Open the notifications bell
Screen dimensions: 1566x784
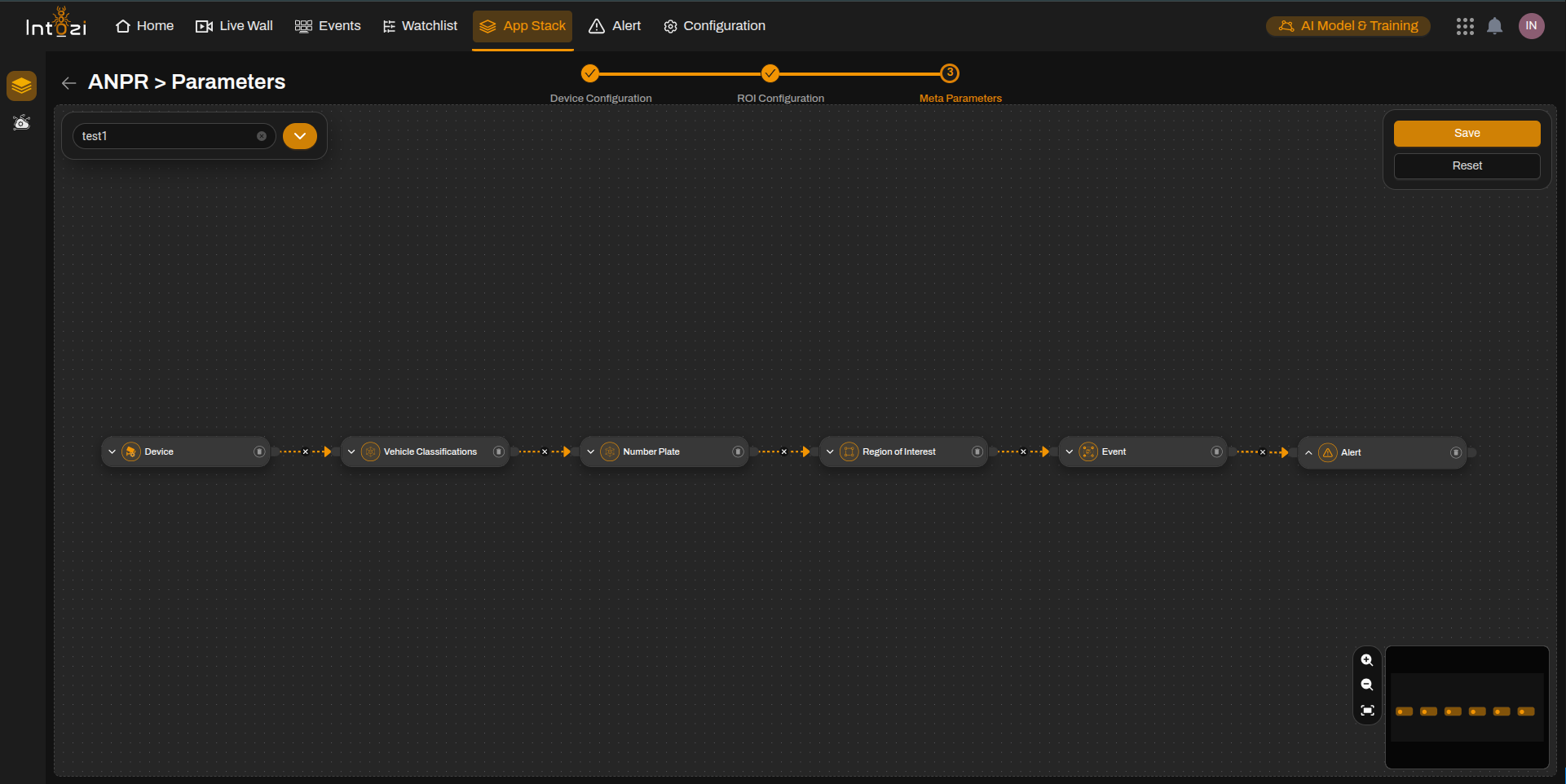(x=1494, y=26)
